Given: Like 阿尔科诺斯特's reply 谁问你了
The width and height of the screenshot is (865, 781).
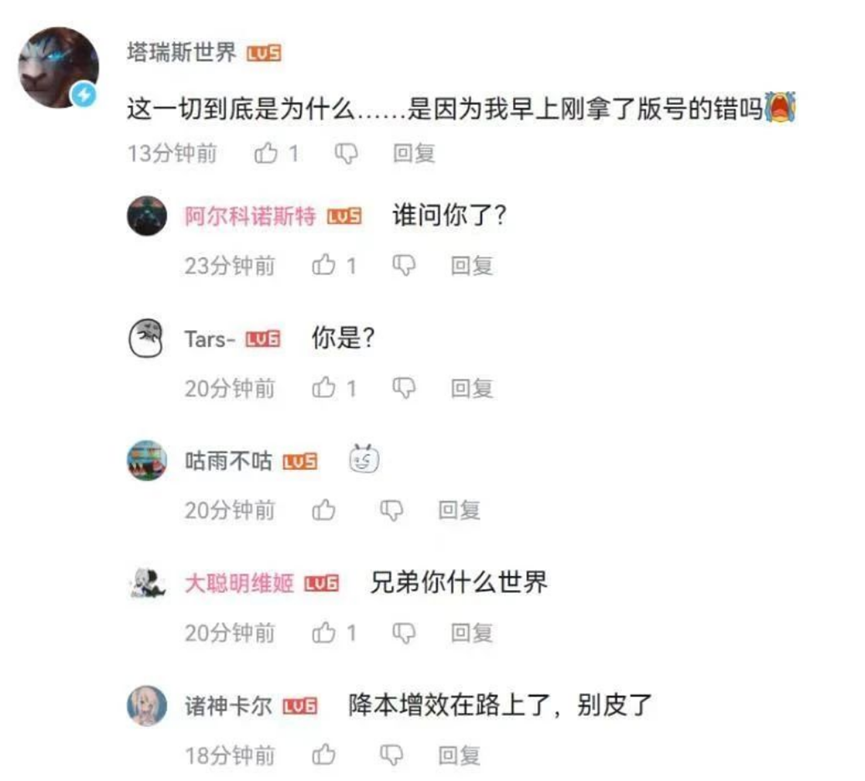Looking at the screenshot, I should click(324, 265).
